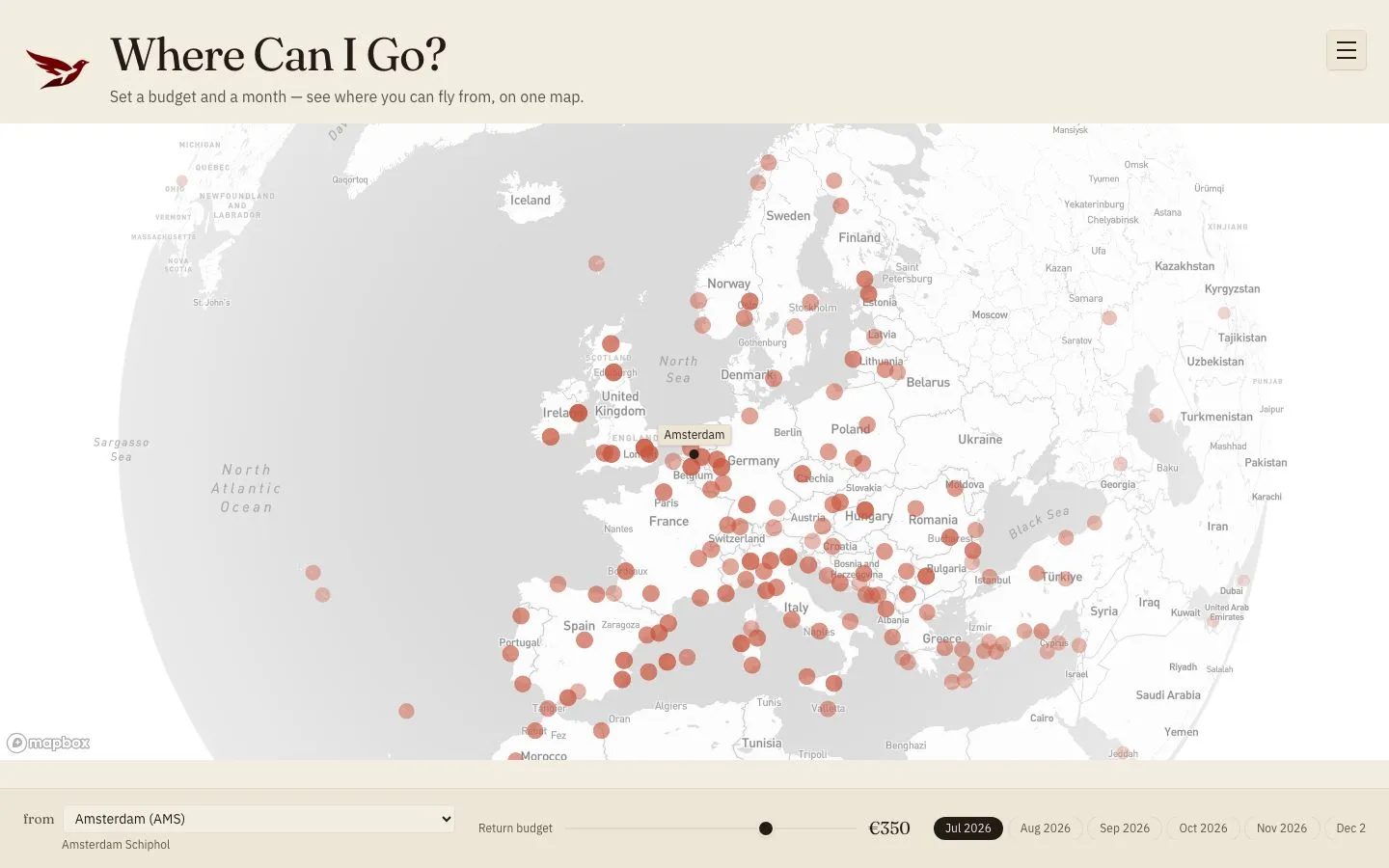Image resolution: width=1389 pixels, height=868 pixels.
Task: Click the Belarus map label
Action: pos(928,383)
